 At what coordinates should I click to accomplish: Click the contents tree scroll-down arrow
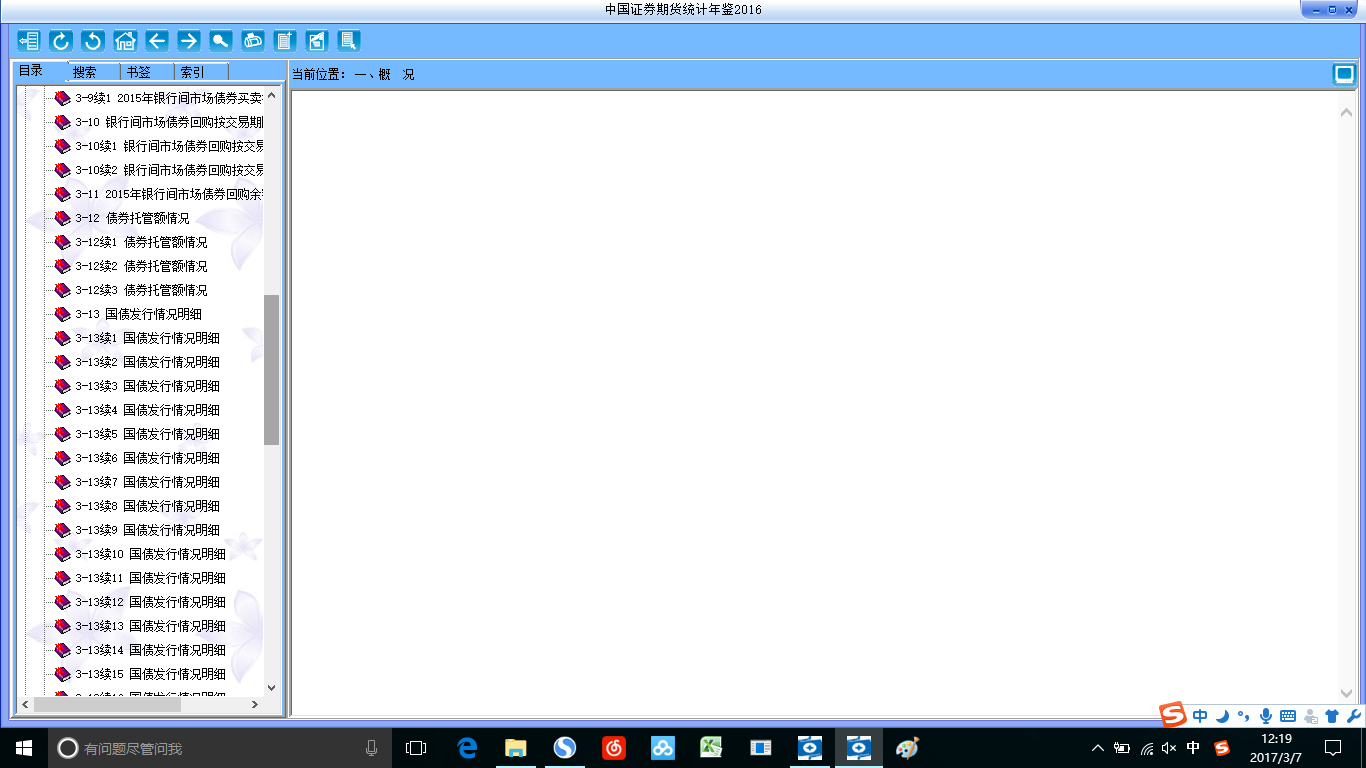[x=271, y=688]
